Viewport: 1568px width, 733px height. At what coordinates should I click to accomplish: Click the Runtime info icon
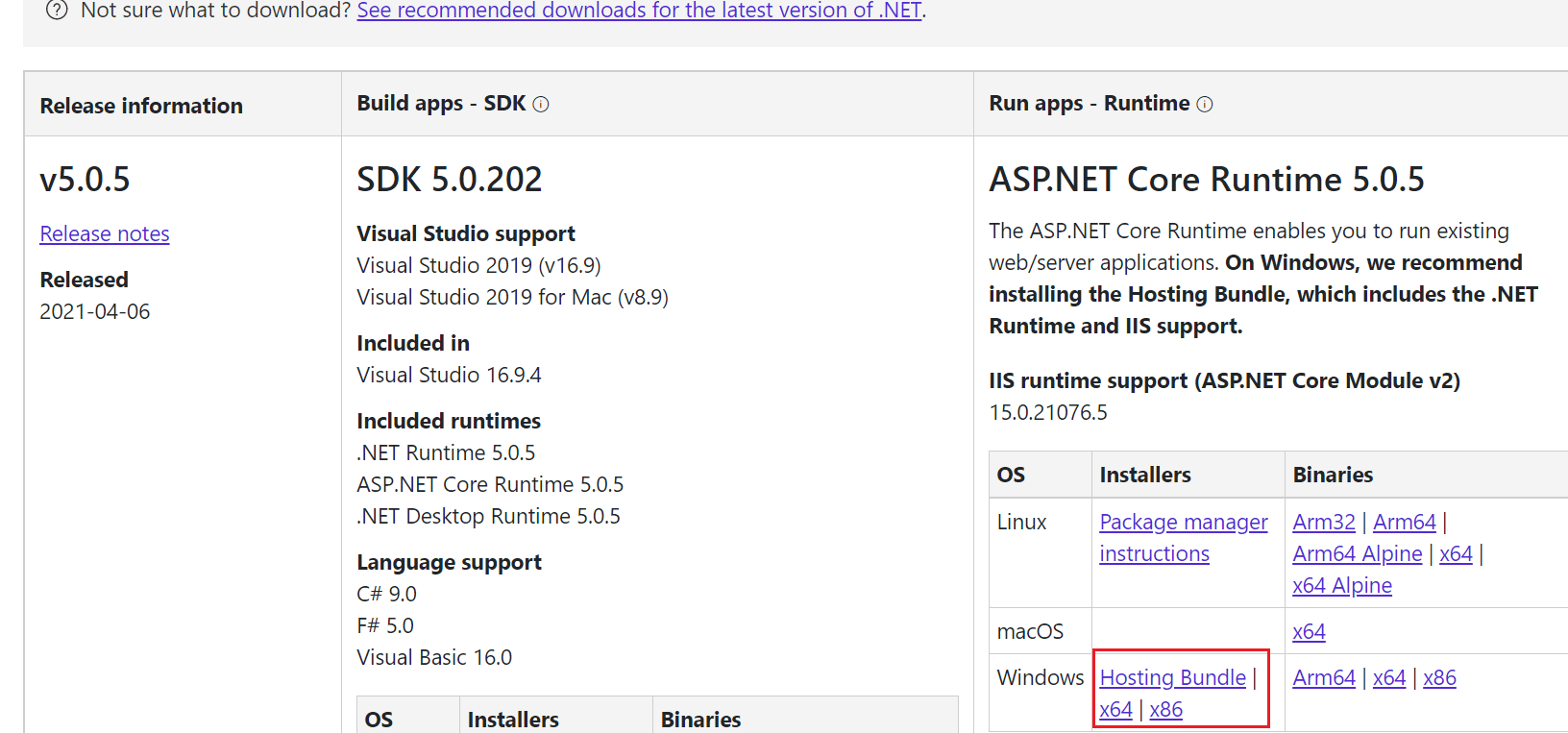1205,105
